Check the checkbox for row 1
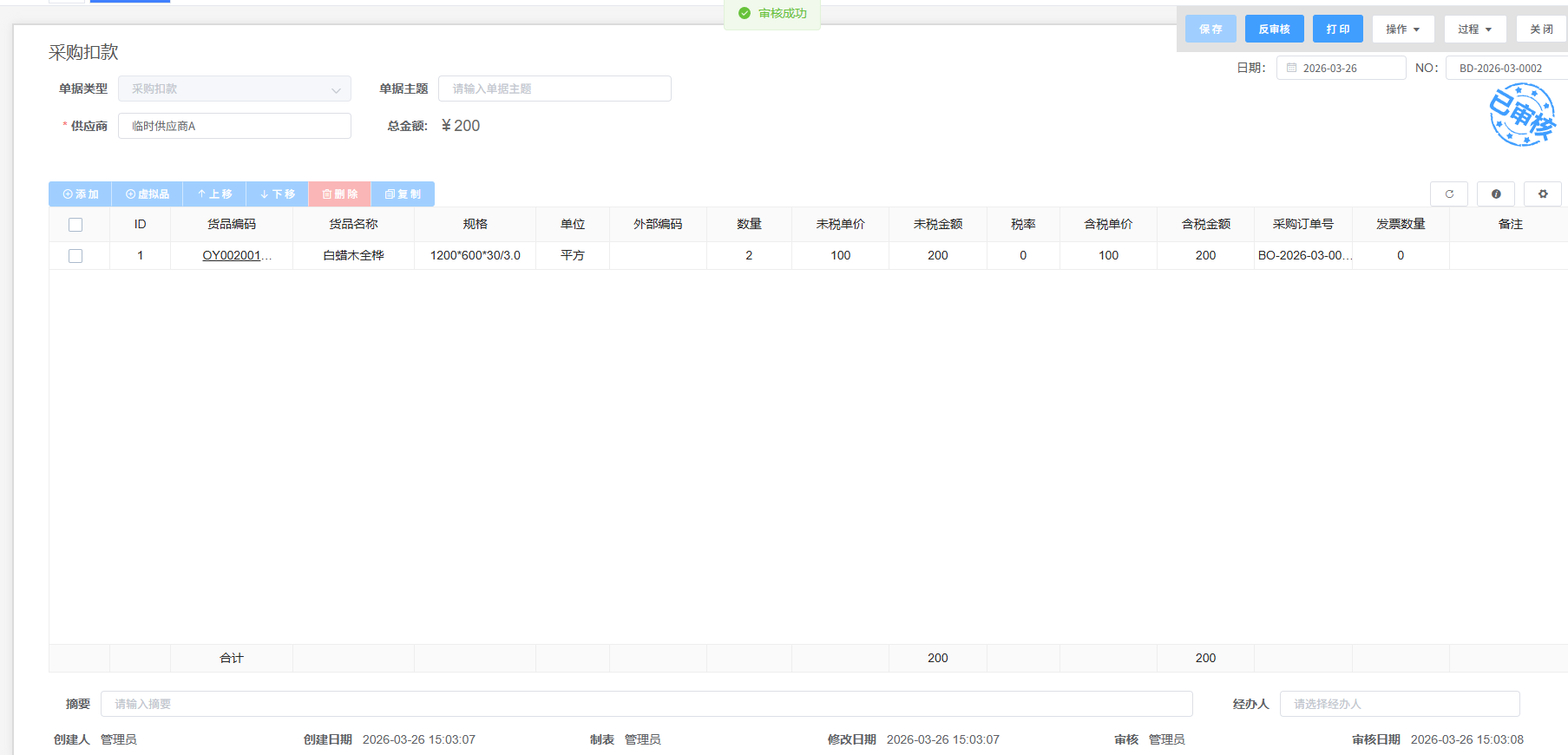 [x=75, y=256]
